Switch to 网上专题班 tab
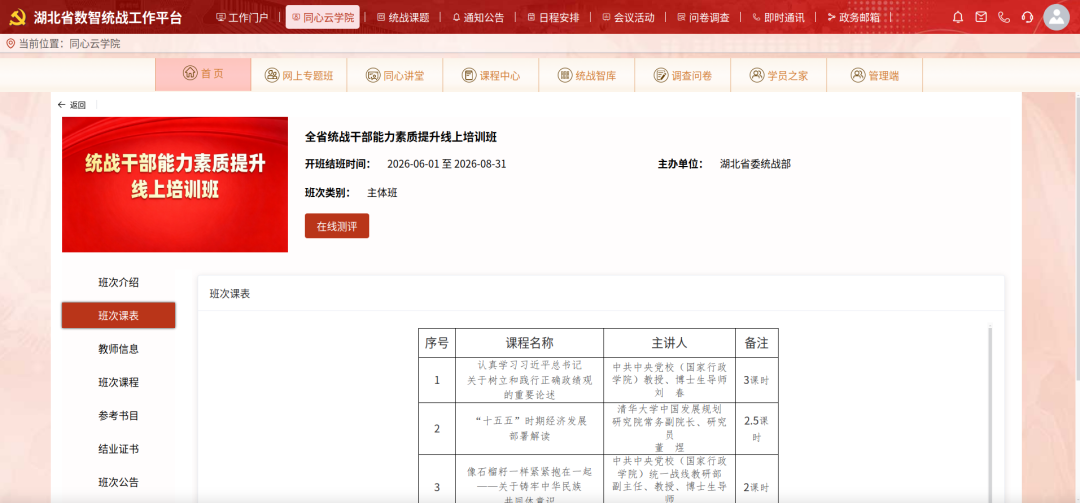1080x503 pixels. [x=299, y=75]
